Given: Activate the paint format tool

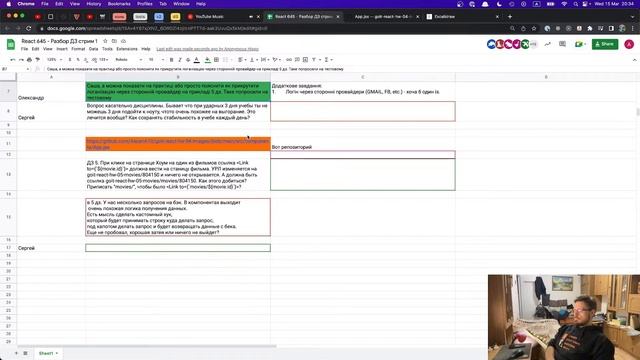Looking at the screenshot, I should 38,60.
